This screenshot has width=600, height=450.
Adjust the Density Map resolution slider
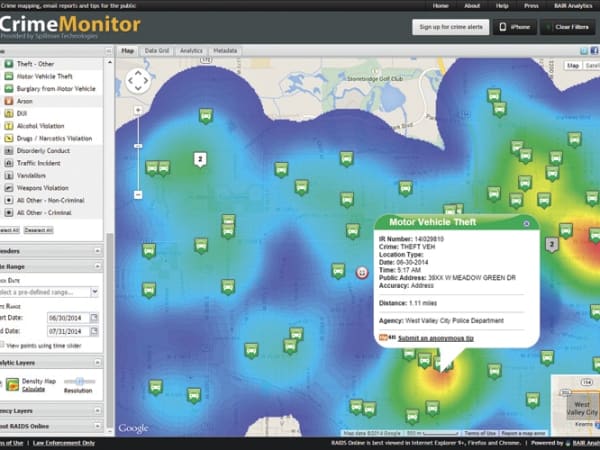point(80,382)
